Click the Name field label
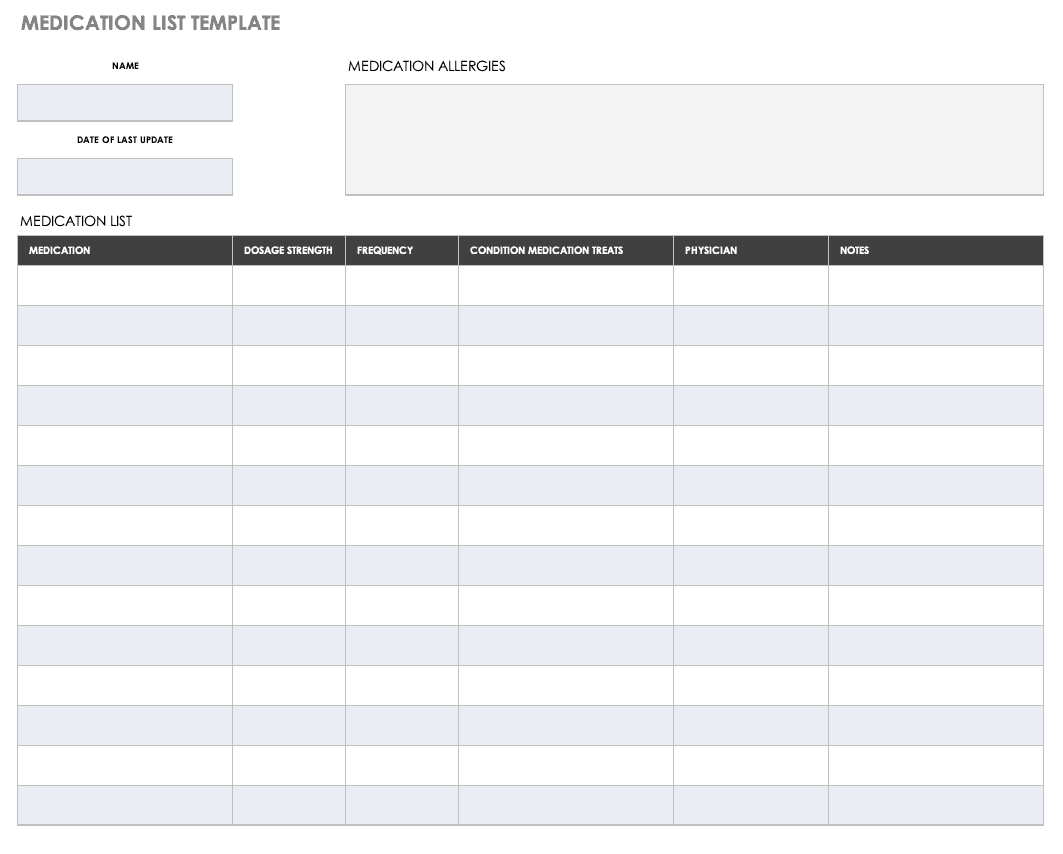 point(125,66)
